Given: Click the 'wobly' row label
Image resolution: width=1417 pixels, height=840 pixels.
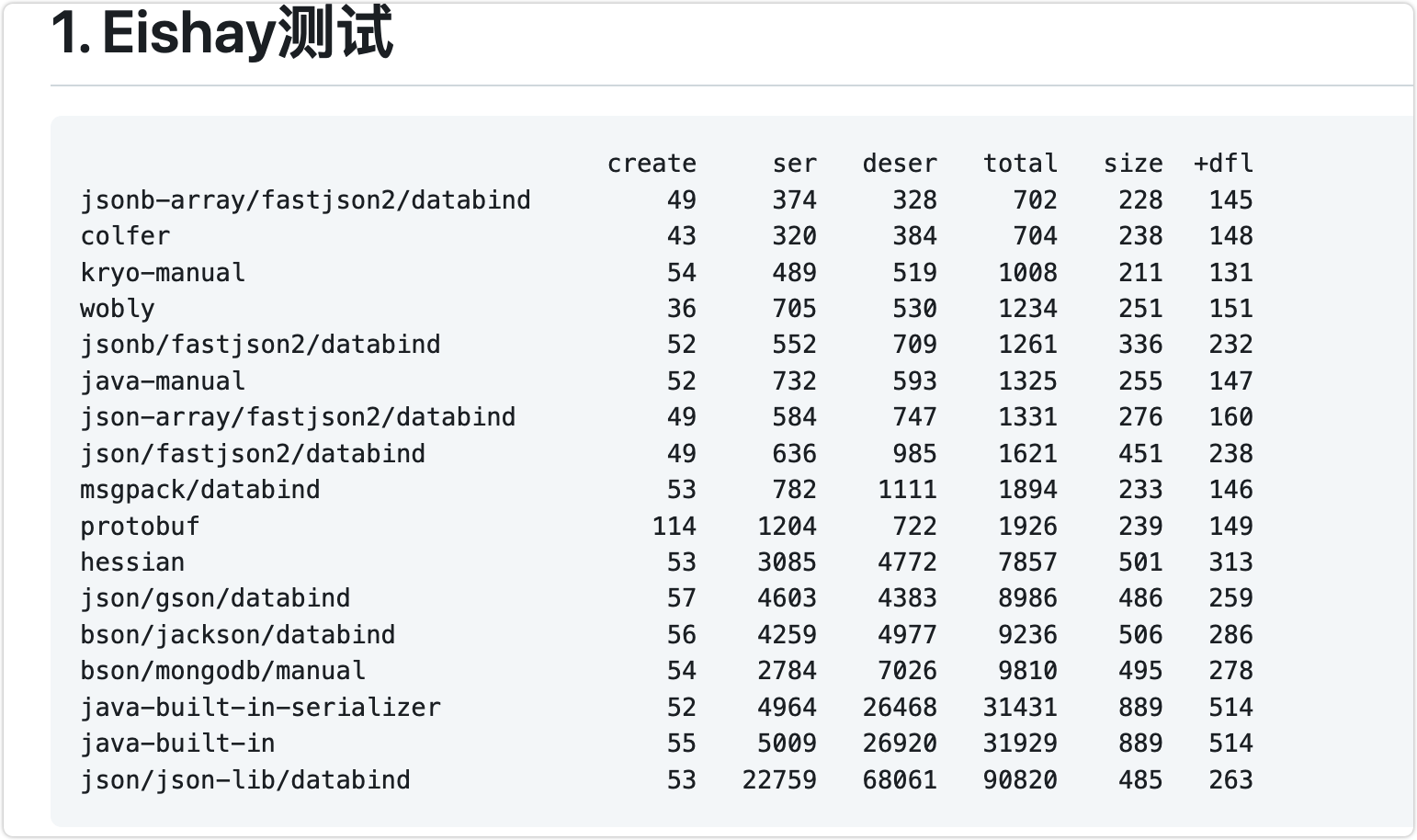Looking at the screenshot, I should pyautogui.click(x=118, y=309).
